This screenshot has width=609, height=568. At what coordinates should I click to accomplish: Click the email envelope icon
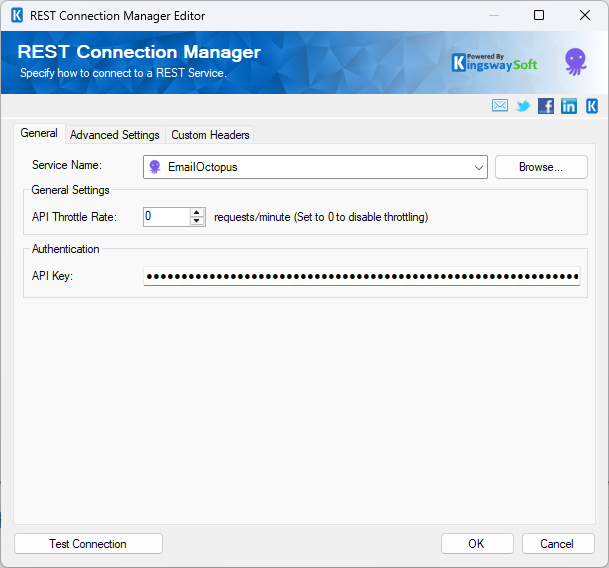[x=499, y=105]
